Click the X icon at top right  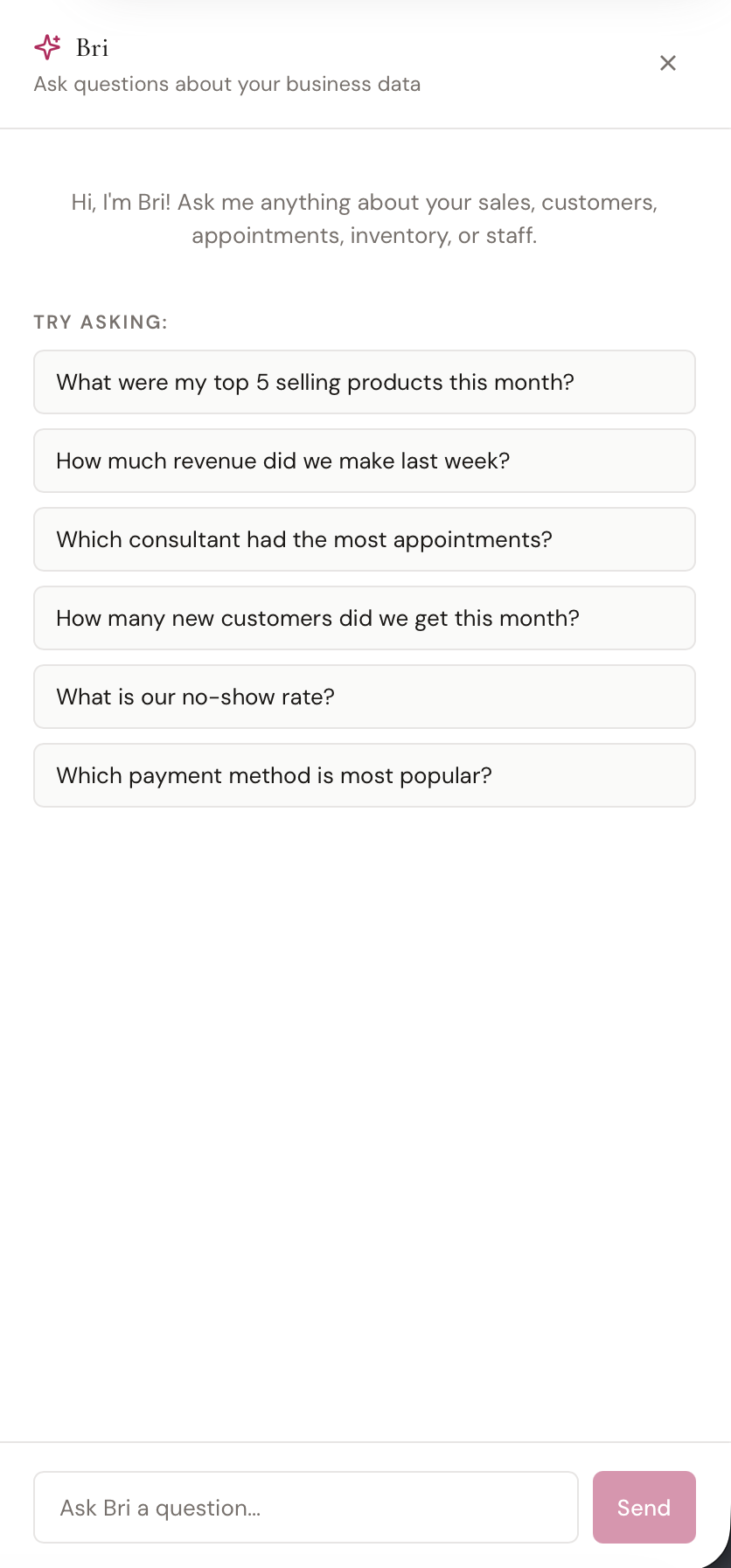click(667, 63)
